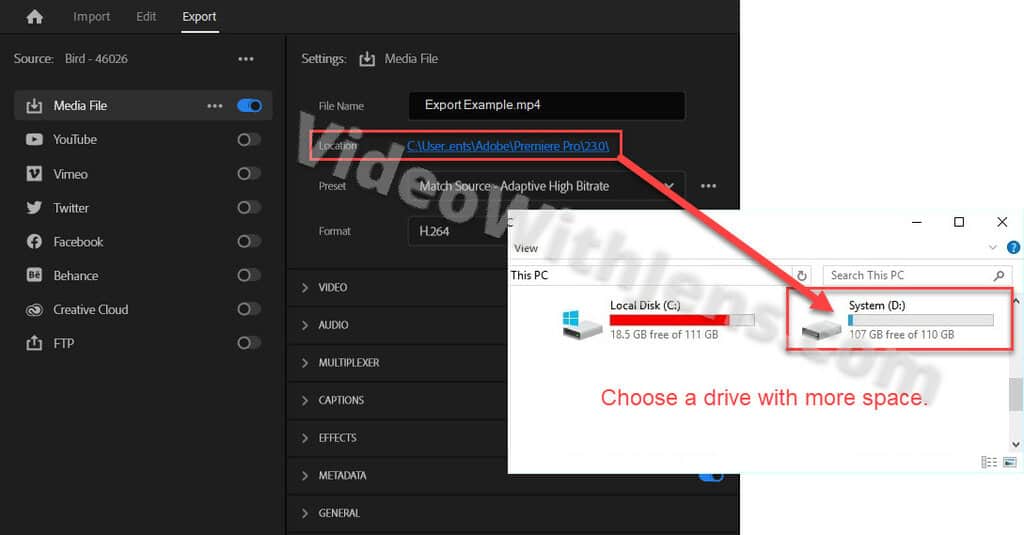Screen dimensions: 1024x535
Task: Enable the FTP upload toggle
Action: [249, 343]
